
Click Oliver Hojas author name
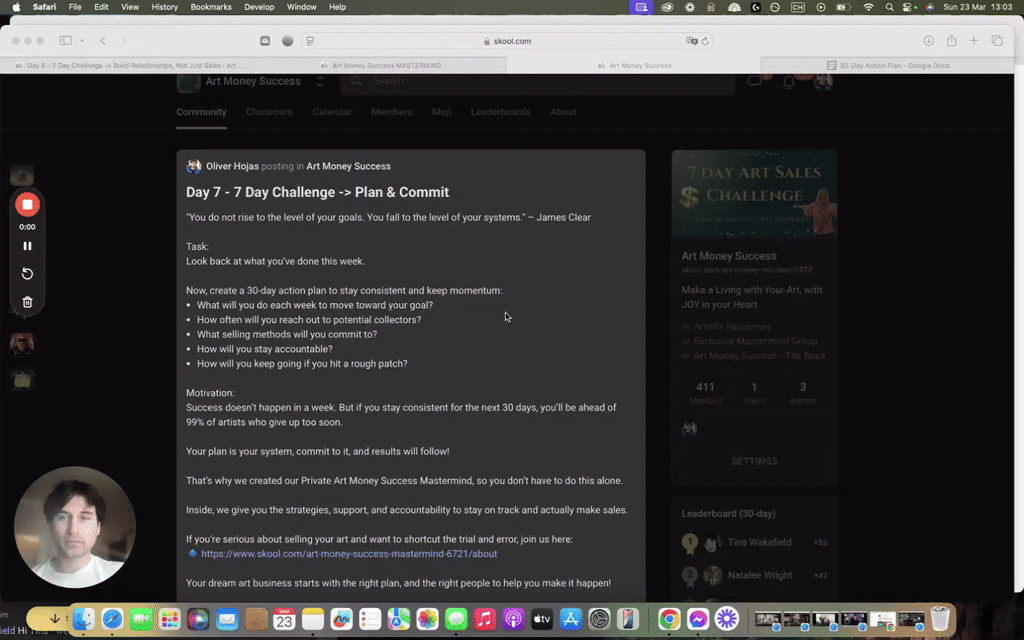(232, 166)
